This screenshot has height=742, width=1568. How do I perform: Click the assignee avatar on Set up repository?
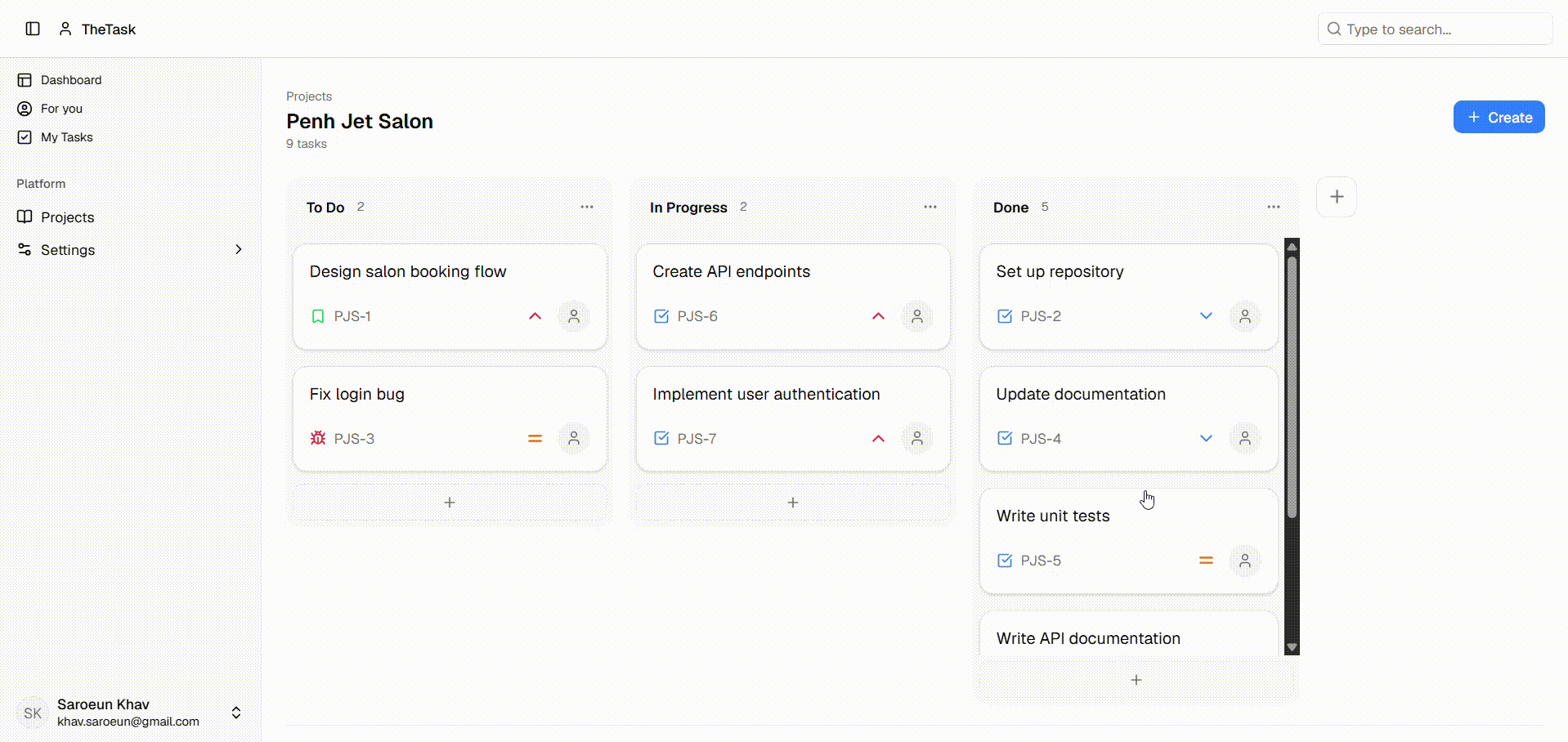[1245, 316]
